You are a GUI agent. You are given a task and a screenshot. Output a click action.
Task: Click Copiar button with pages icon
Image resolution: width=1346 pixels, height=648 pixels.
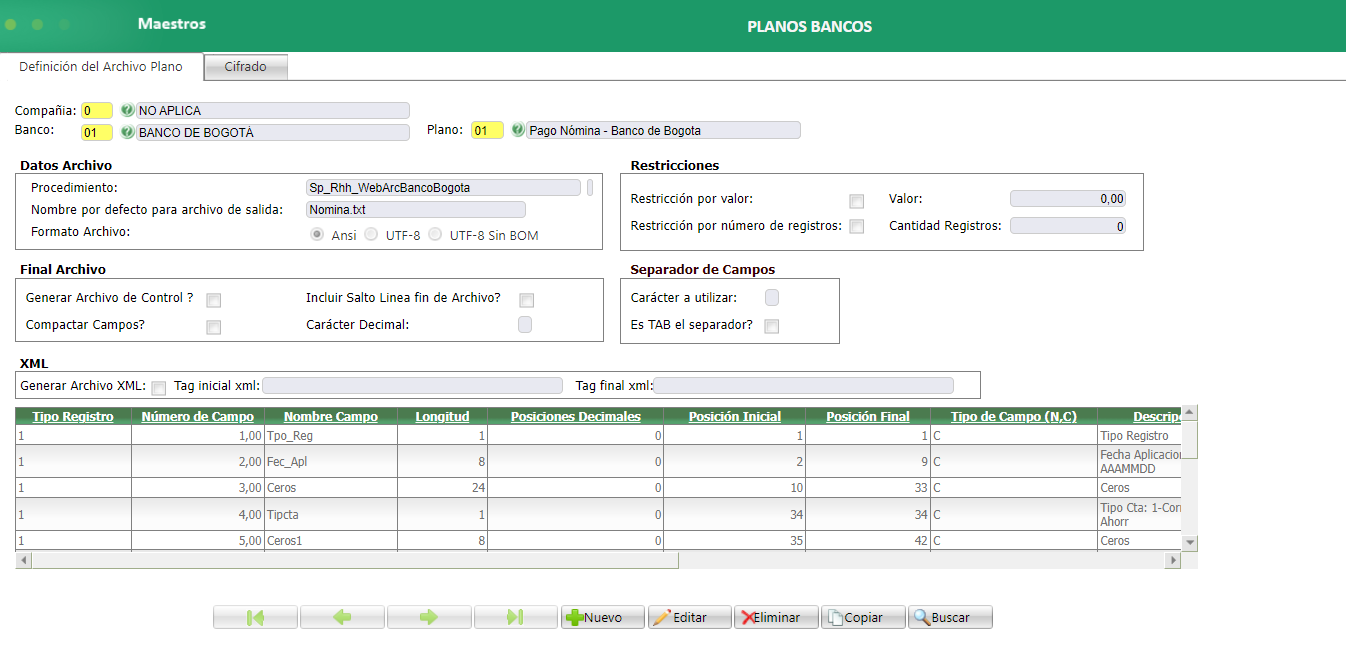click(864, 617)
